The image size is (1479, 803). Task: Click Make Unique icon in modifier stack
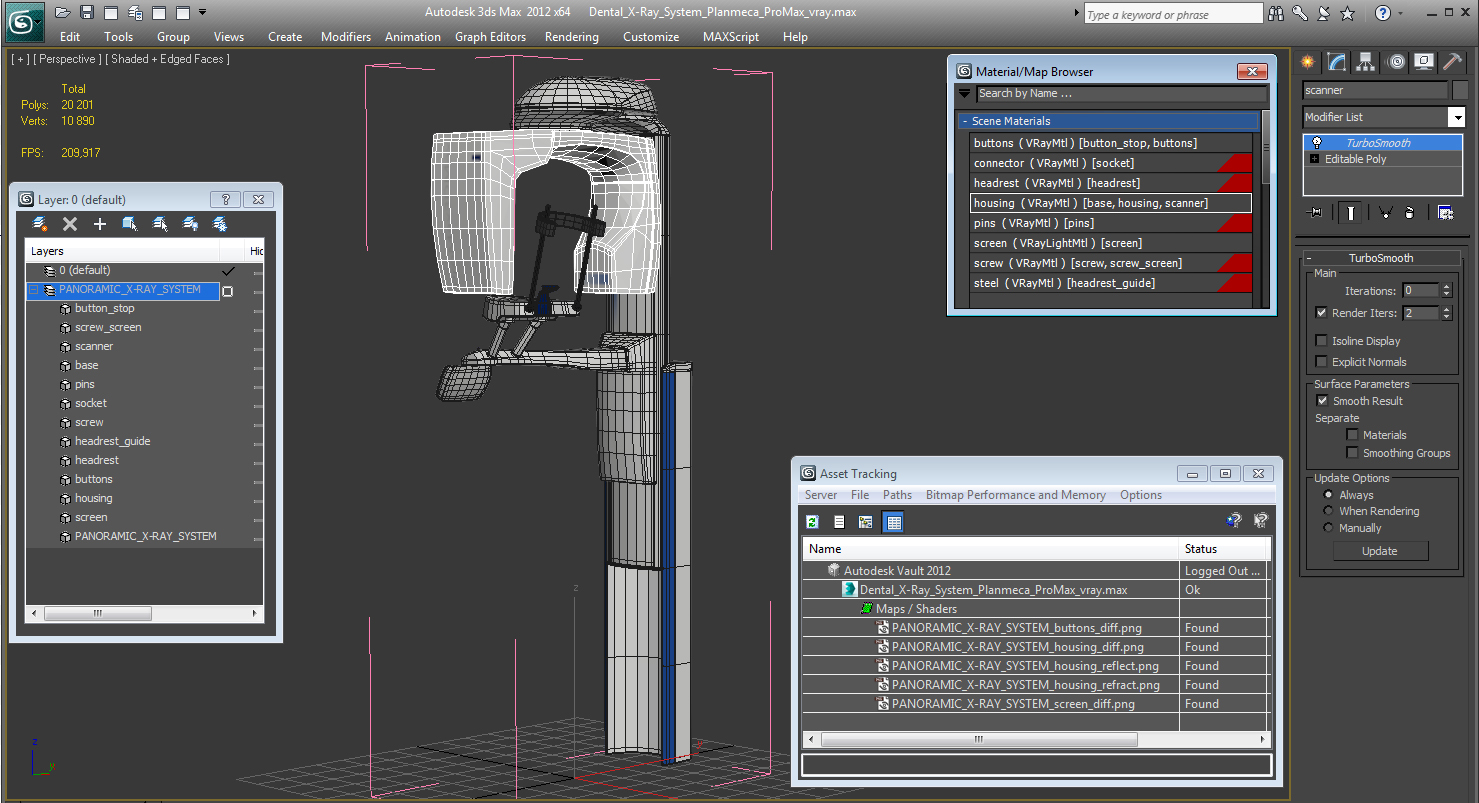point(1385,212)
